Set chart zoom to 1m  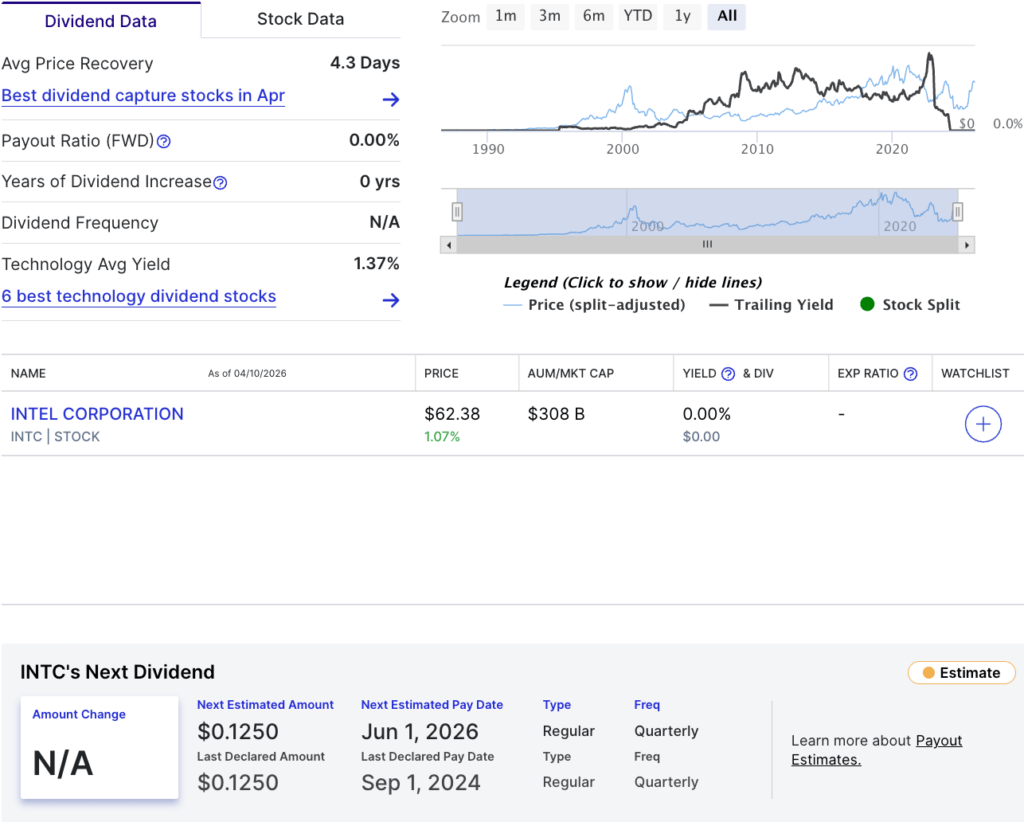coord(506,17)
